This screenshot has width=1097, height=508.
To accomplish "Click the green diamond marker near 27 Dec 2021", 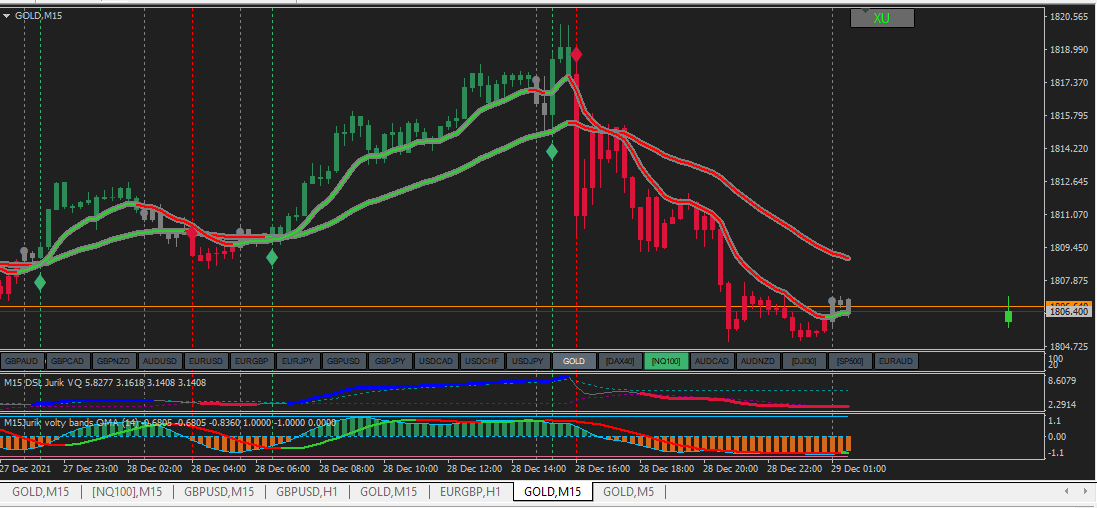I will pyautogui.click(x=40, y=283).
